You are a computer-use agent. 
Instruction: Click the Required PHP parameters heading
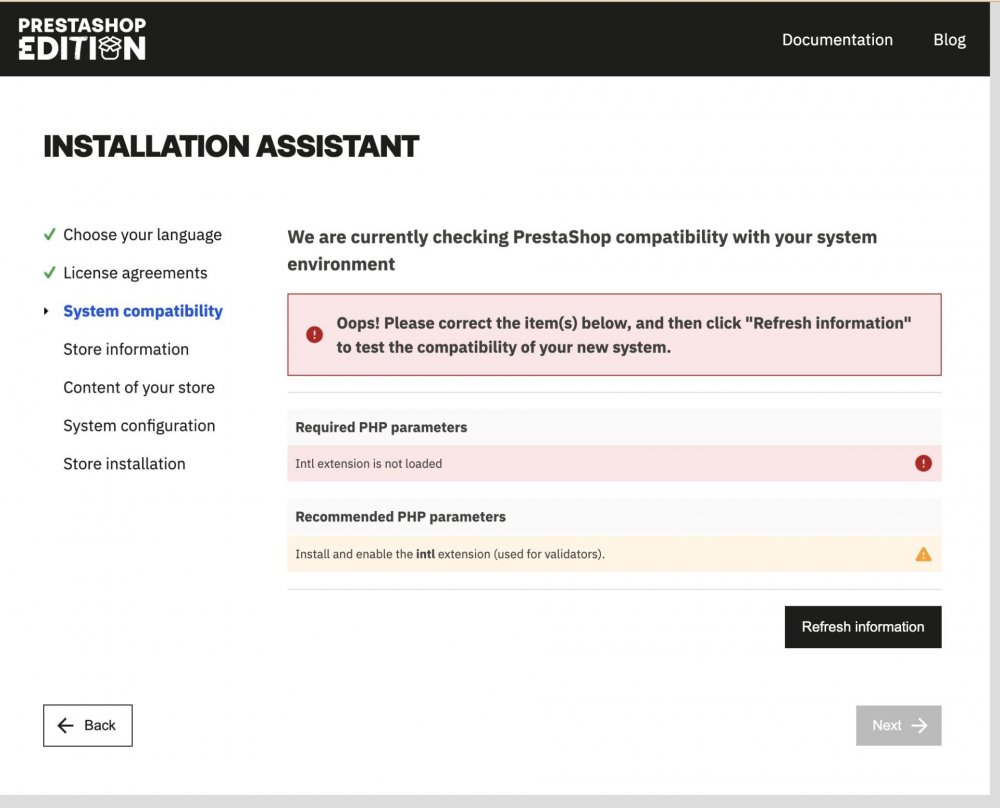(381, 427)
